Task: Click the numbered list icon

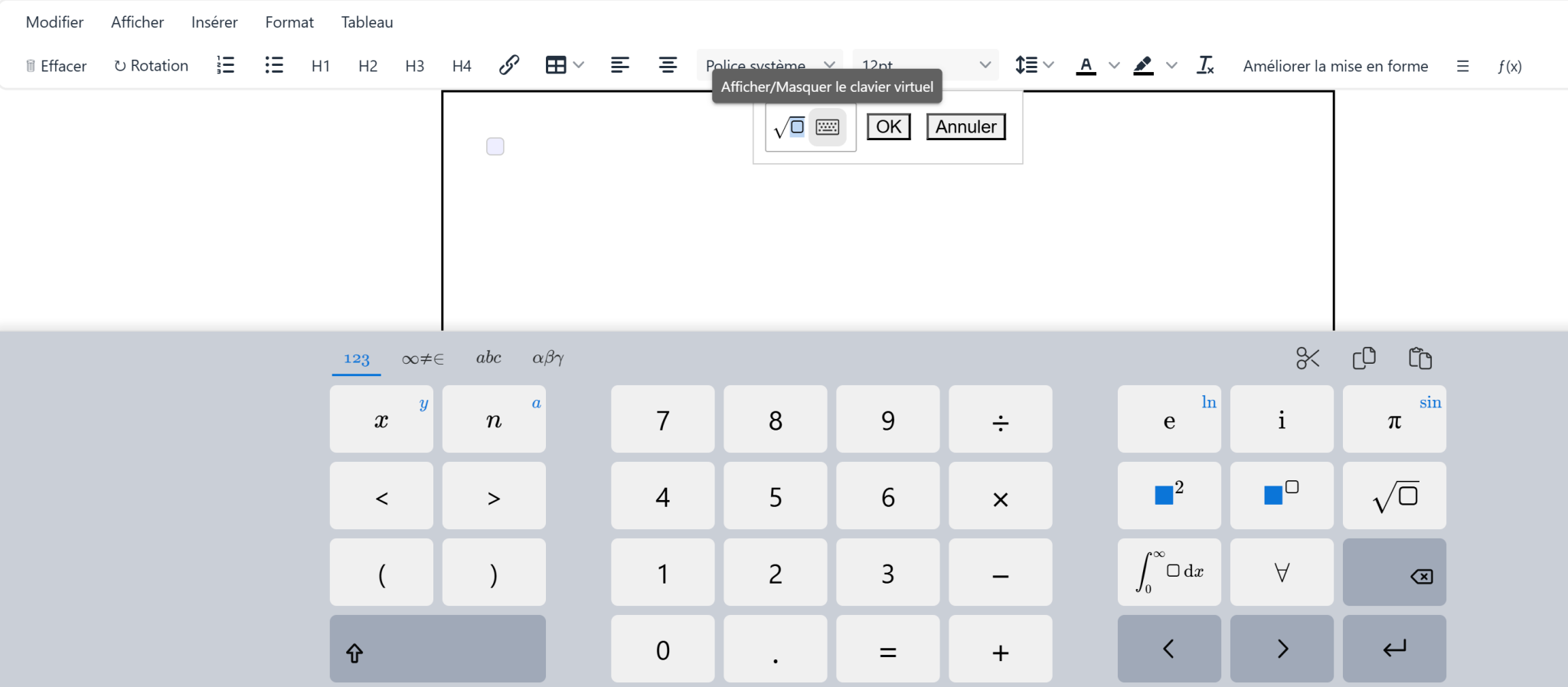Action: tap(226, 65)
